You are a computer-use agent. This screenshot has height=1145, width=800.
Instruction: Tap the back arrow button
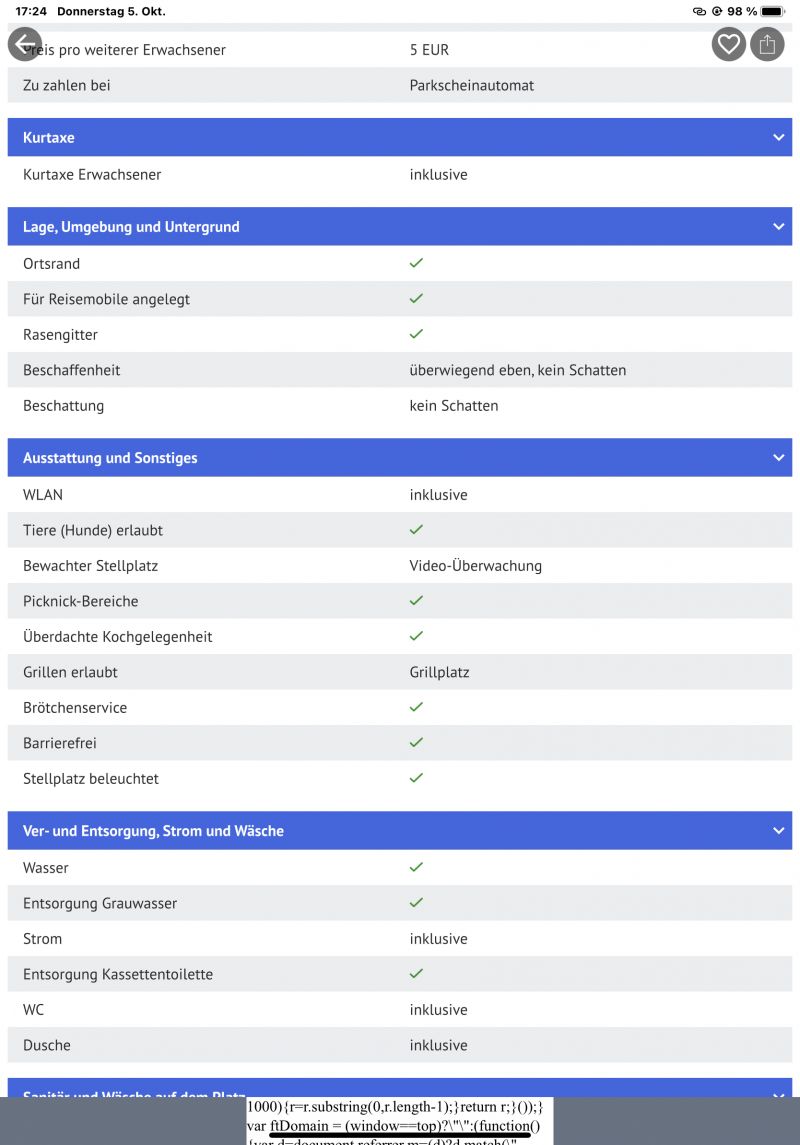[x=25, y=44]
